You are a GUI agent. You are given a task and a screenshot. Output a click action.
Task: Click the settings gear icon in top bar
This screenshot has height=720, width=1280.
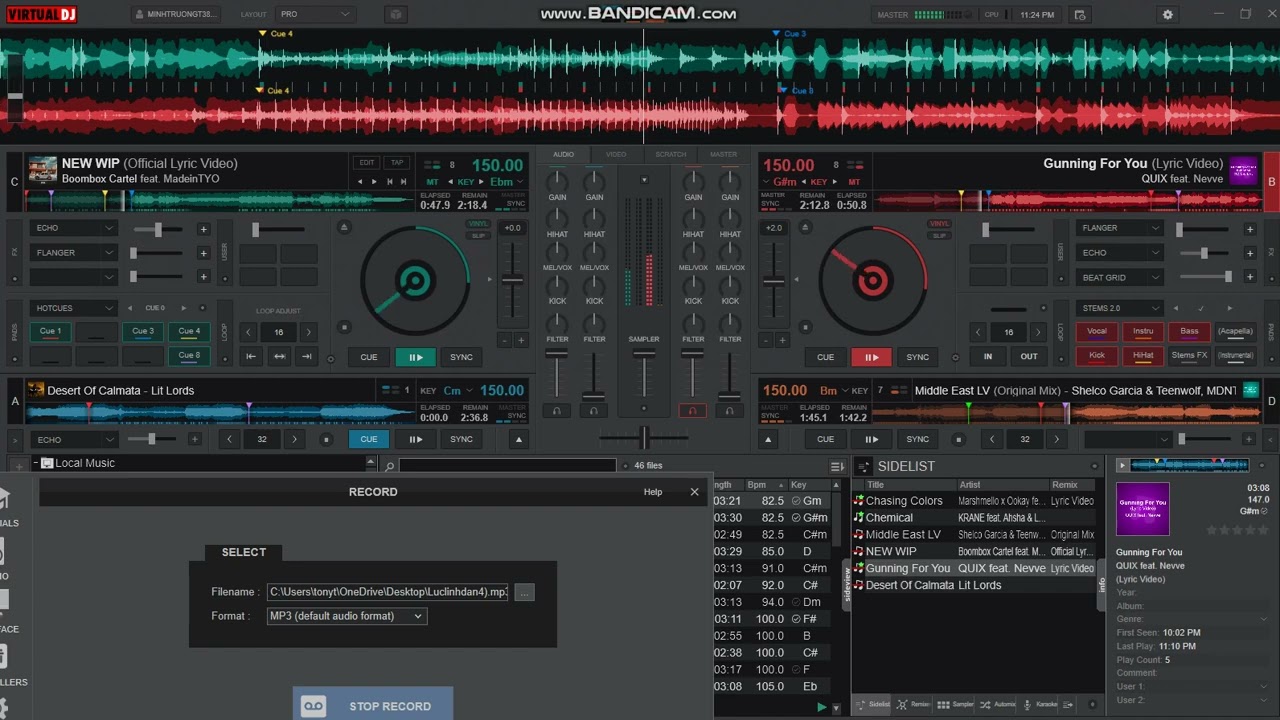coord(1167,15)
